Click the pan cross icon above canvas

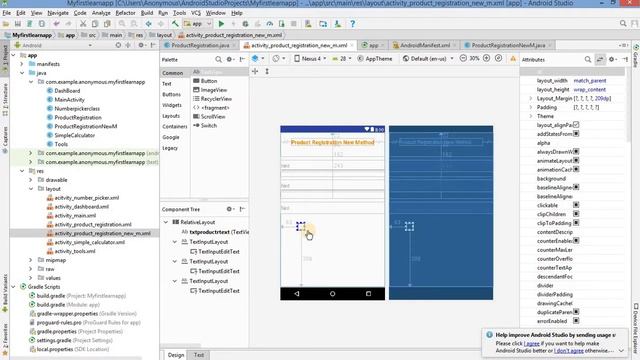click(255, 71)
